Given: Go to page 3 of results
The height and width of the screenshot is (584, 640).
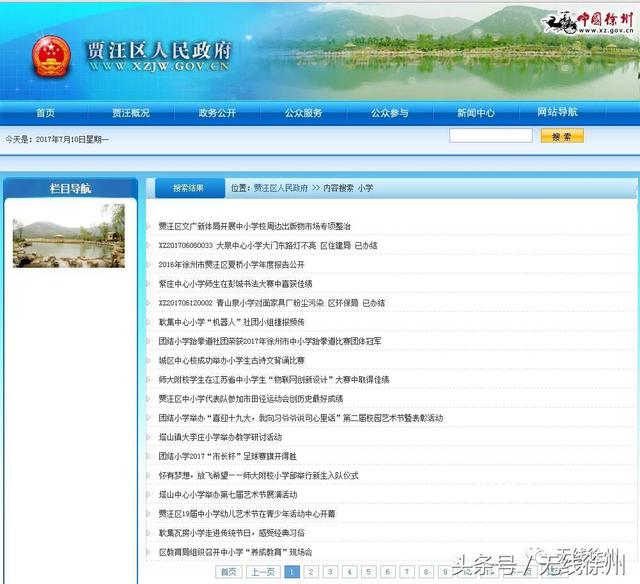Looking at the screenshot, I should tap(330, 572).
